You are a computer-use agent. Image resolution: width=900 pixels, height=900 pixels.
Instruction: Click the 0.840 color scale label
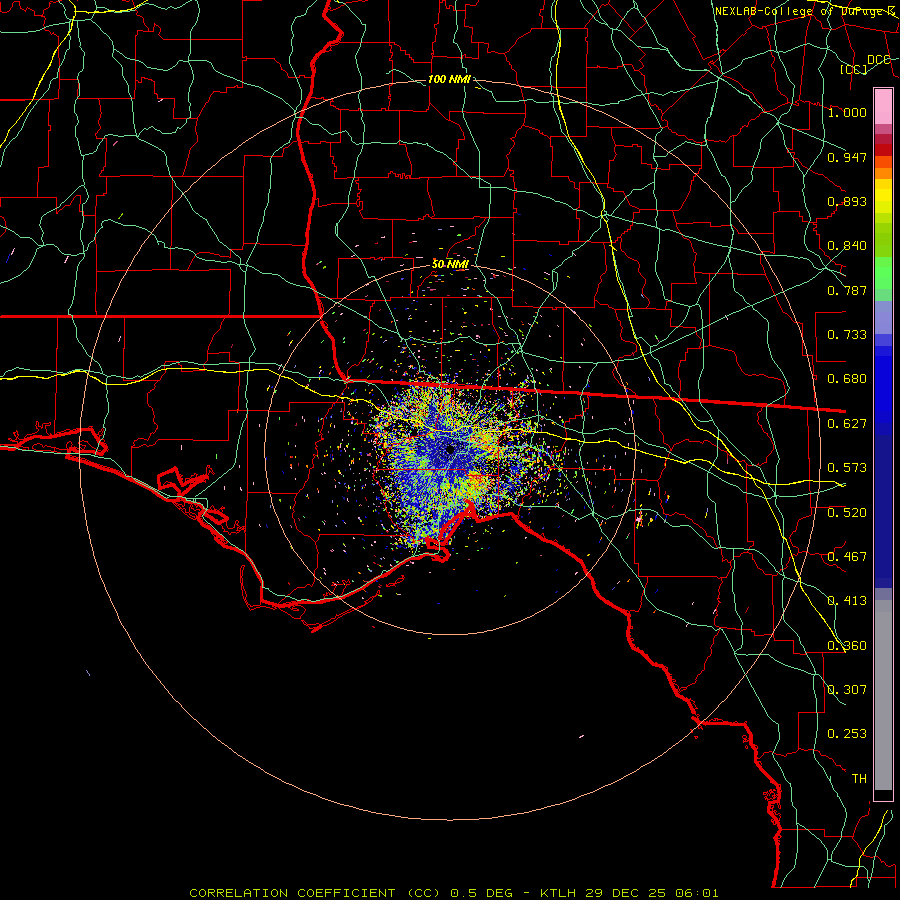click(847, 246)
